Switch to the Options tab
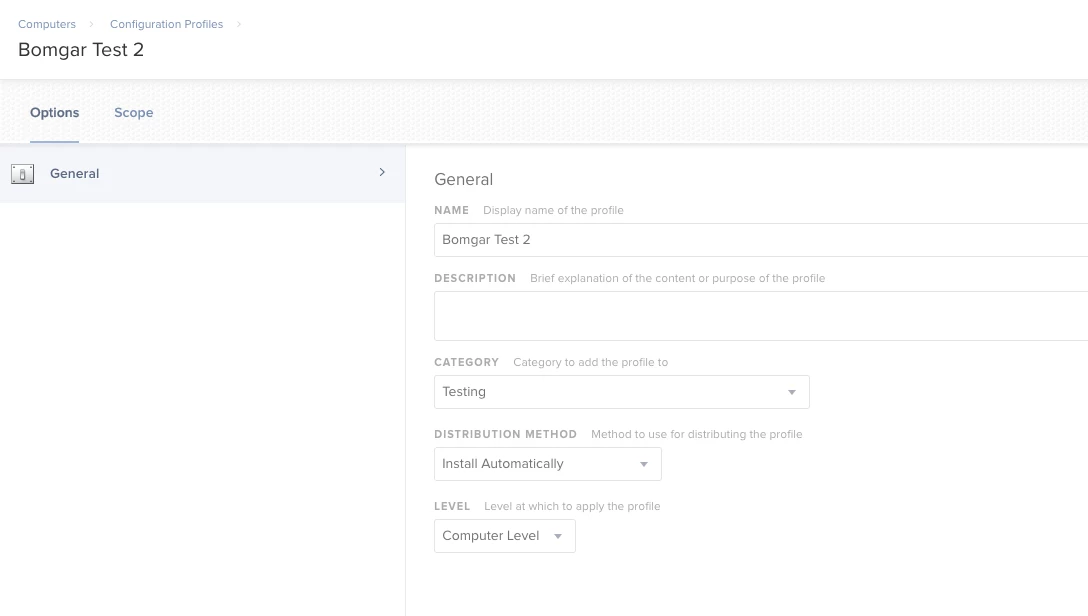 (54, 112)
